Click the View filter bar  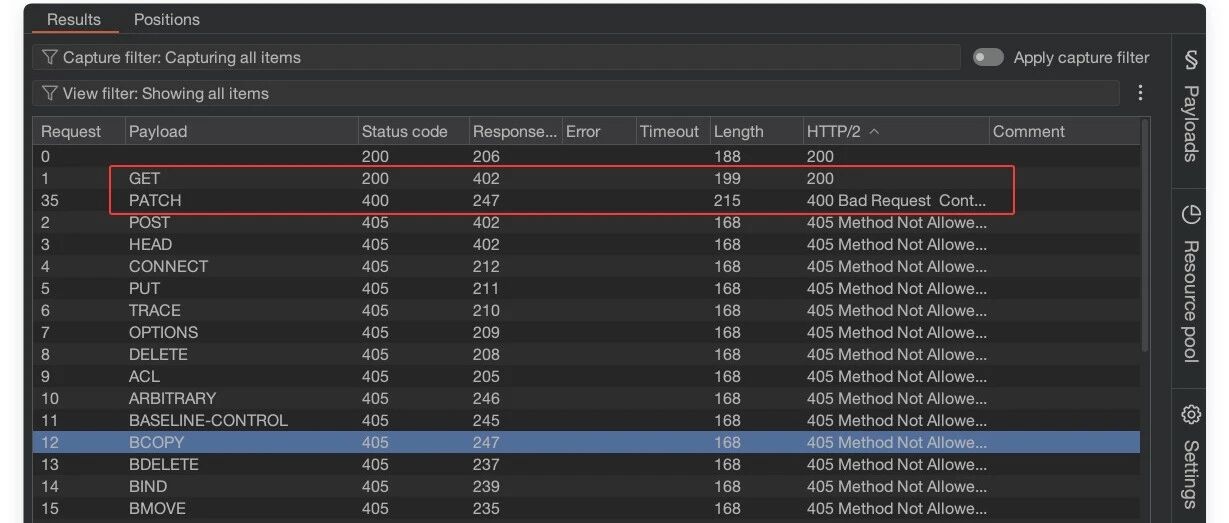pyautogui.click(x=576, y=94)
